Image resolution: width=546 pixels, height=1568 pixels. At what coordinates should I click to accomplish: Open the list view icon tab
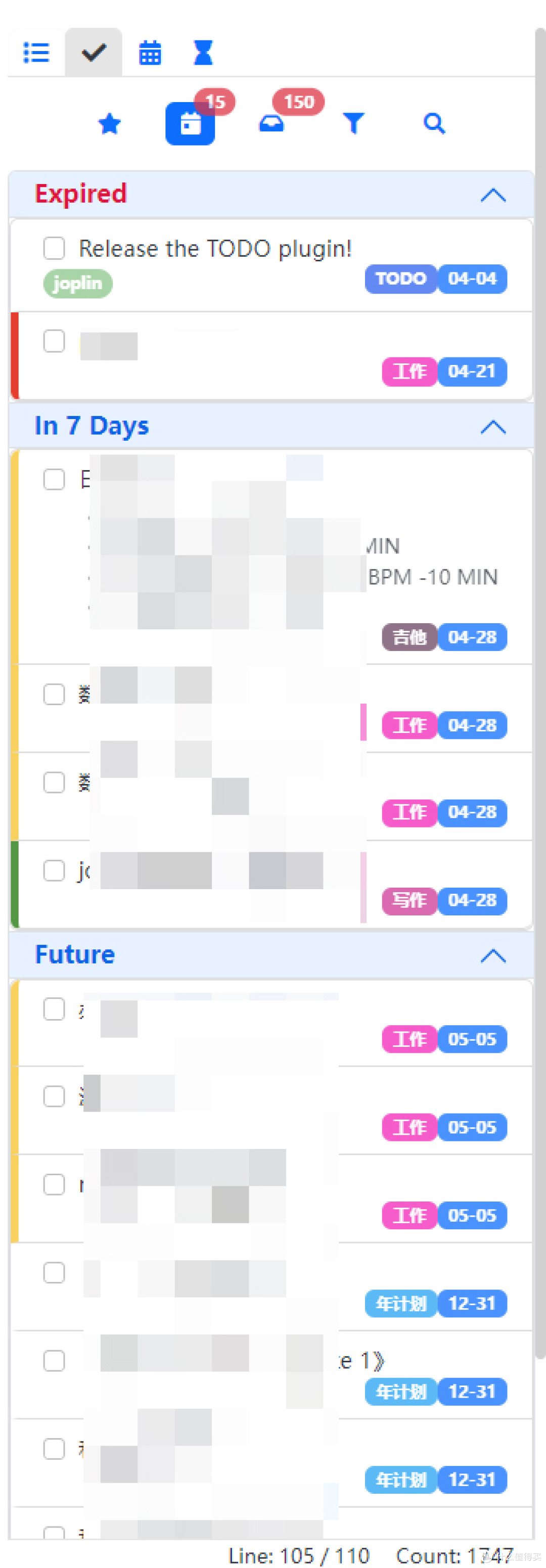tap(36, 53)
